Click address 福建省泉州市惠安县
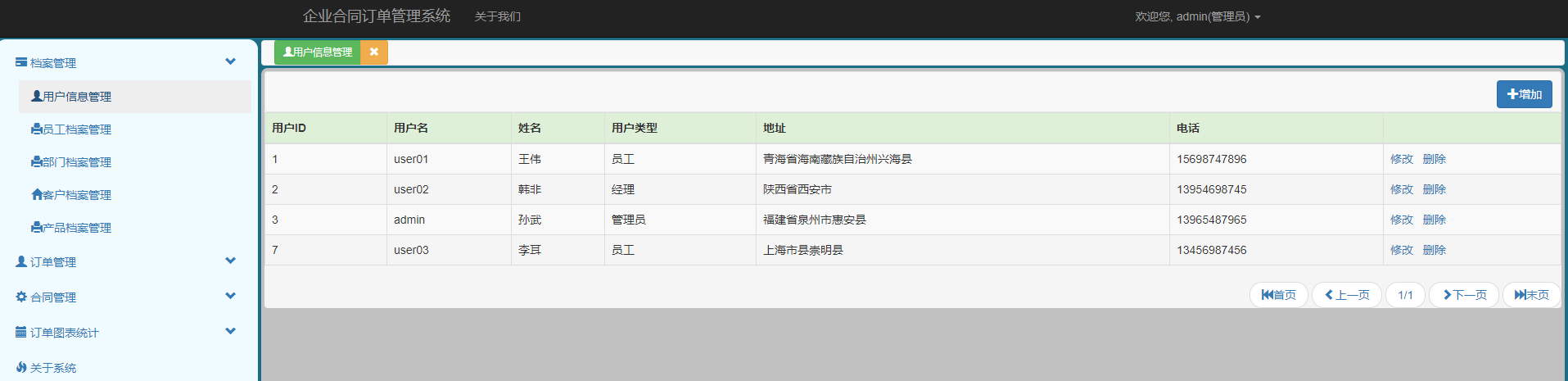Image resolution: width=1568 pixels, height=381 pixels. pyautogui.click(x=815, y=220)
